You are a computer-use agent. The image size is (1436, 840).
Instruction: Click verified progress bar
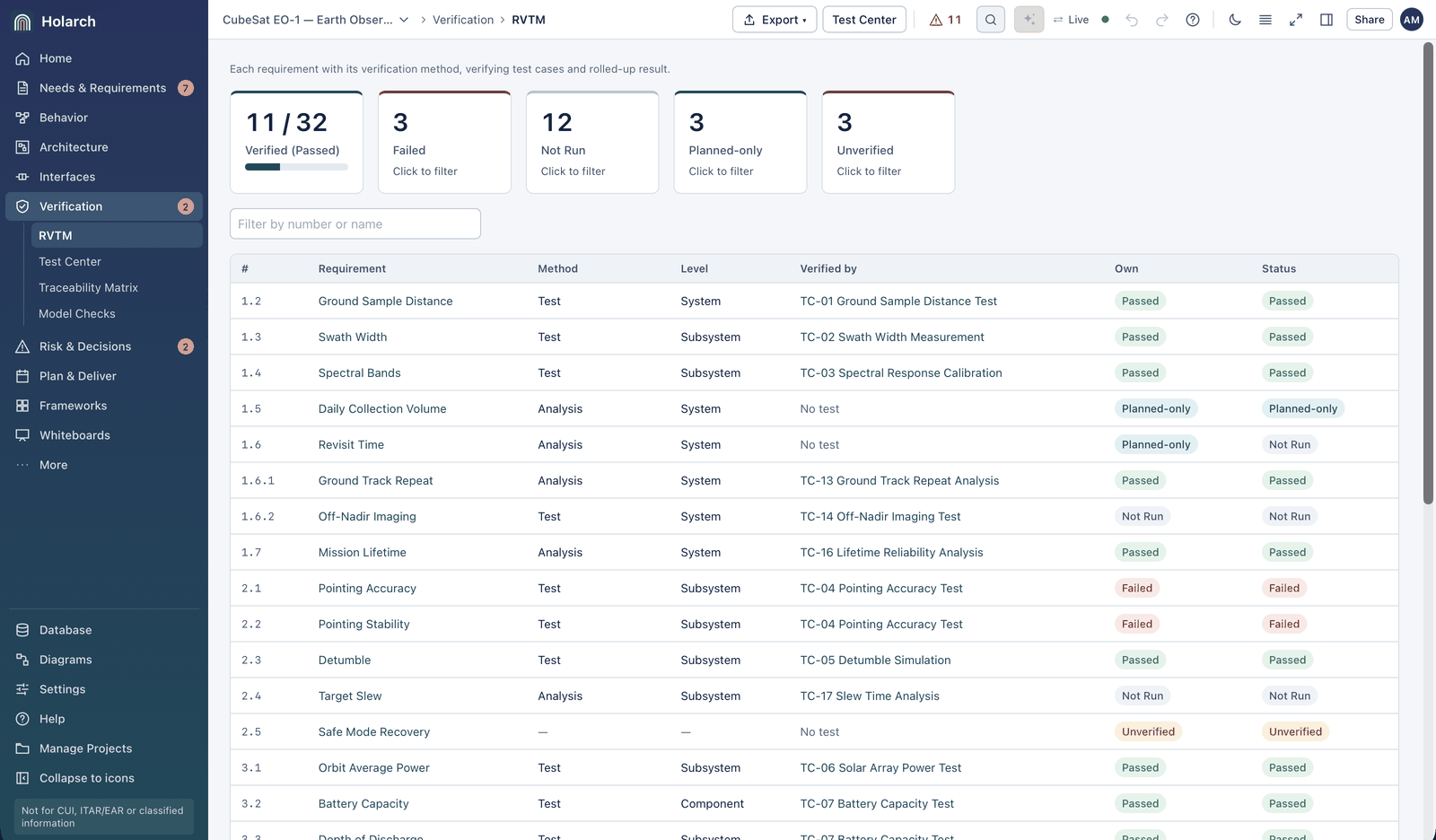pyautogui.click(x=297, y=167)
